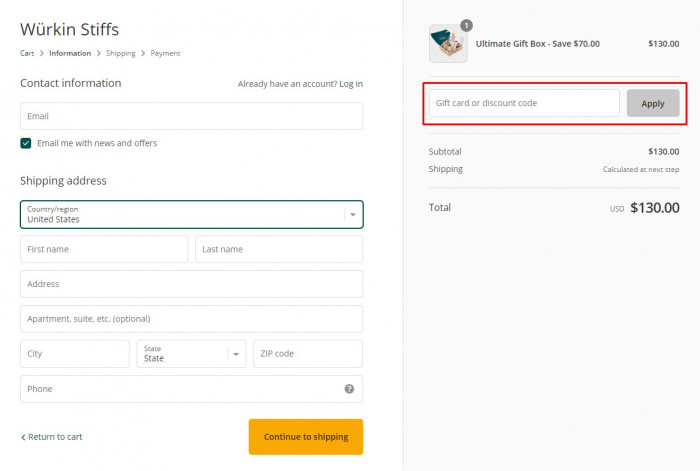Open the State dropdown

pos(191,354)
